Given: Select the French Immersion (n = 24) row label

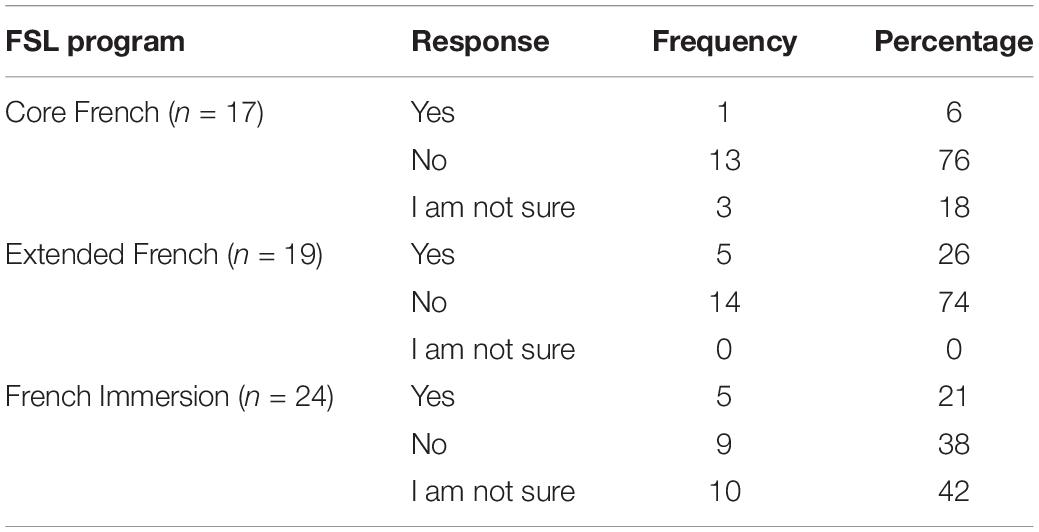Looking at the screenshot, I should pyautogui.click(x=170, y=397).
